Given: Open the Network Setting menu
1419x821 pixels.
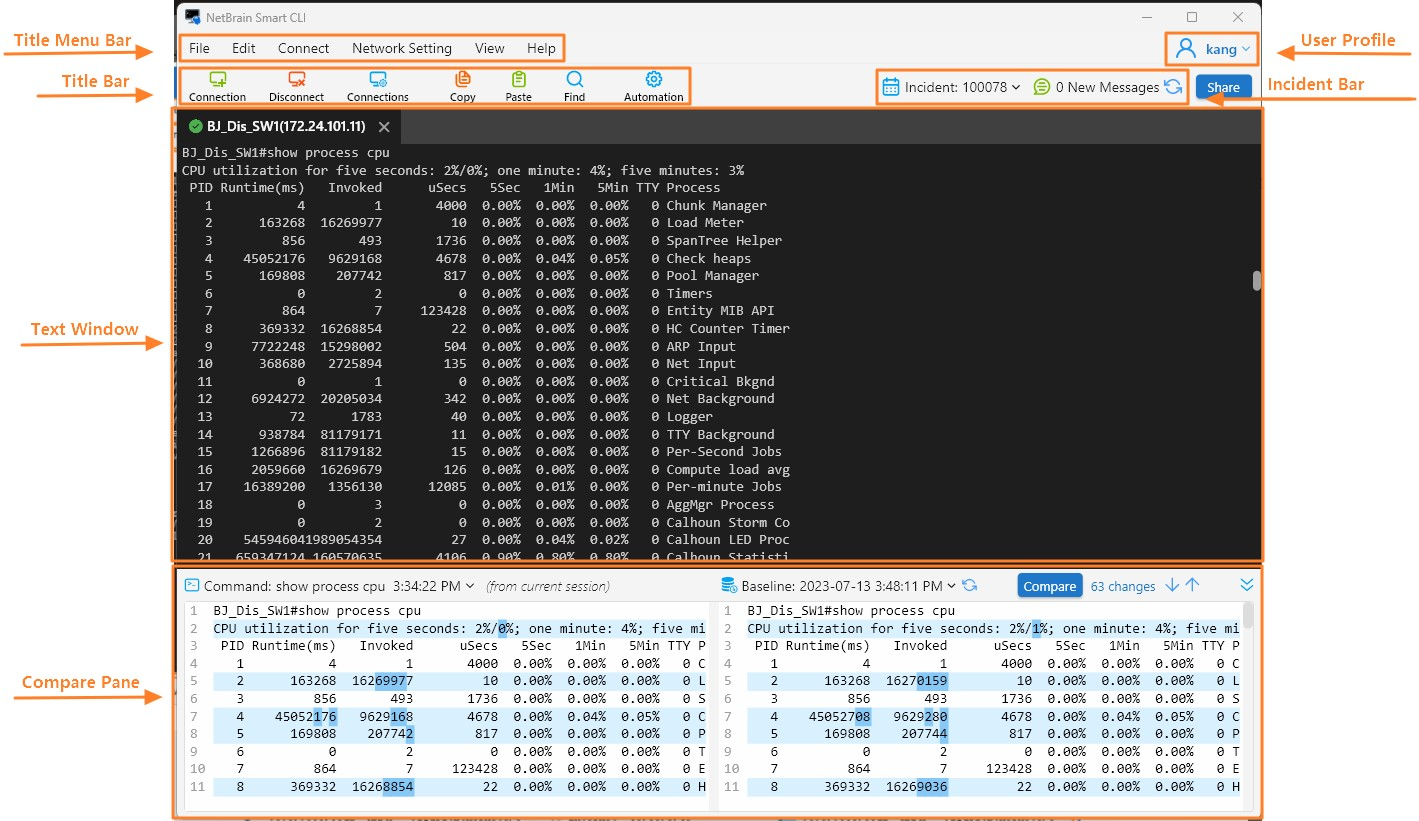Looking at the screenshot, I should (401, 48).
